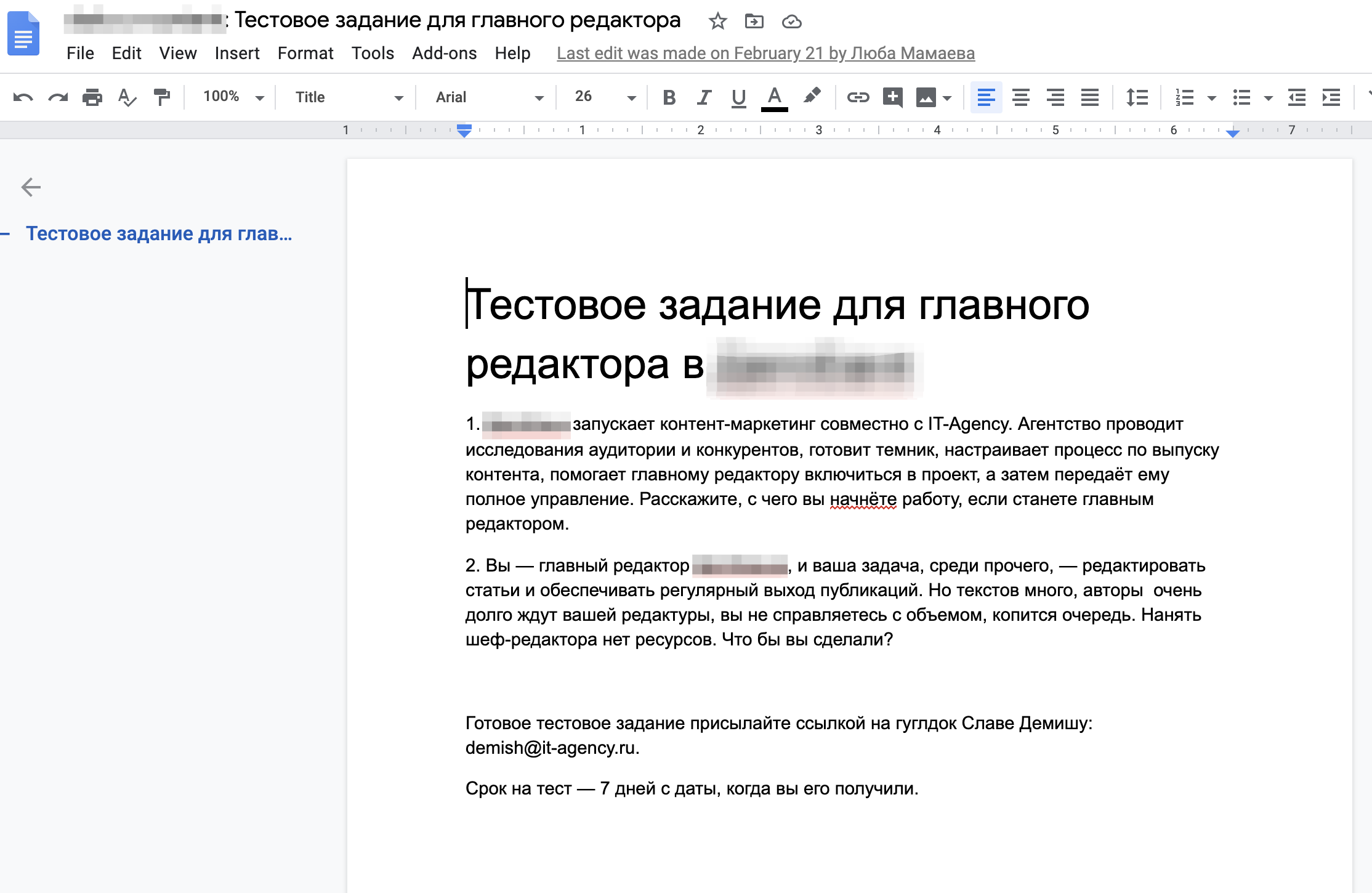Decrease paragraph indent

[1296, 97]
